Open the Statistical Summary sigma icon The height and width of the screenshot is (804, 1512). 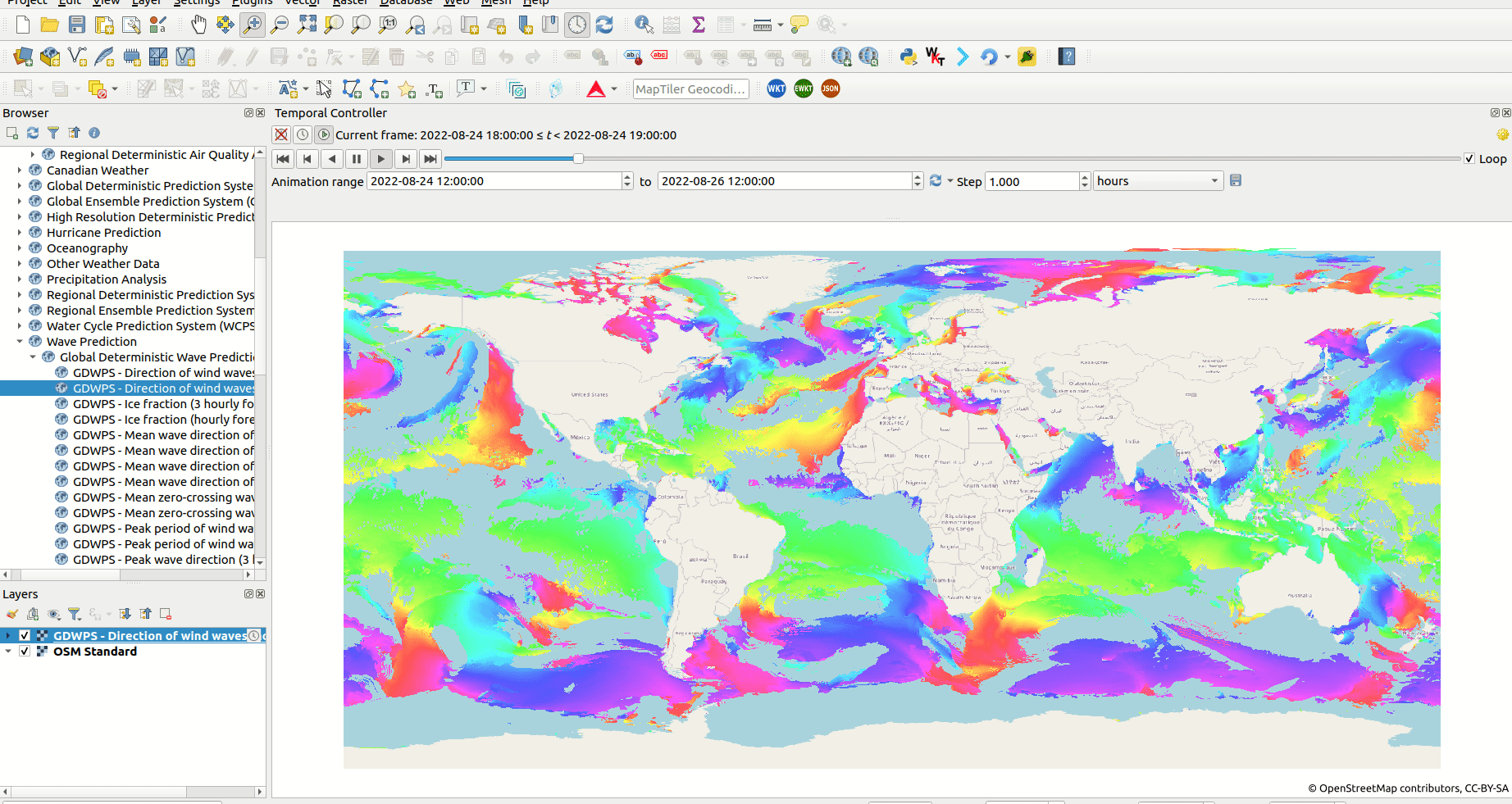(x=699, y=25)
